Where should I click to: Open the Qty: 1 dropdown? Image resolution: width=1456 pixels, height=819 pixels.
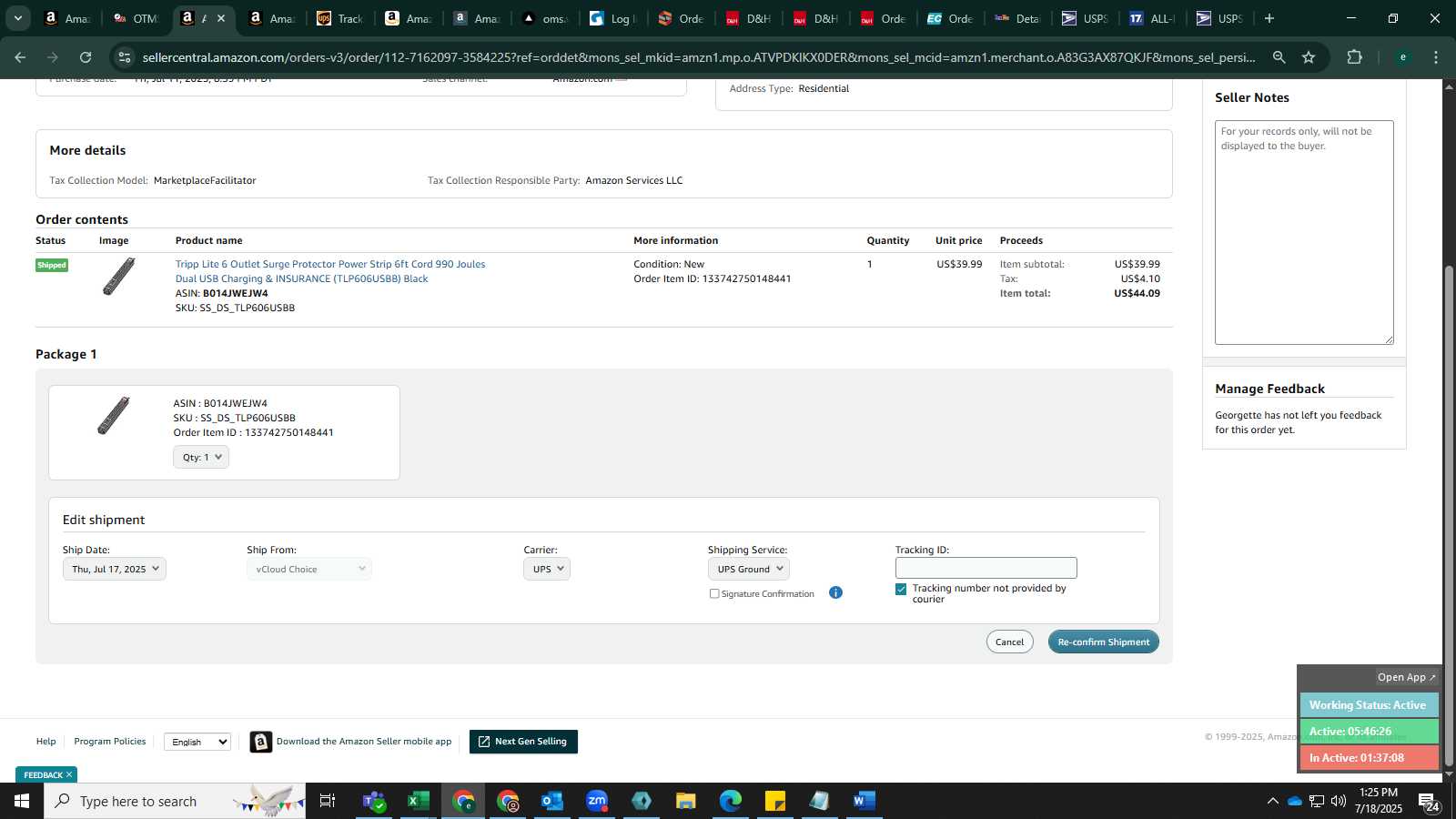(x=201, y=457)
